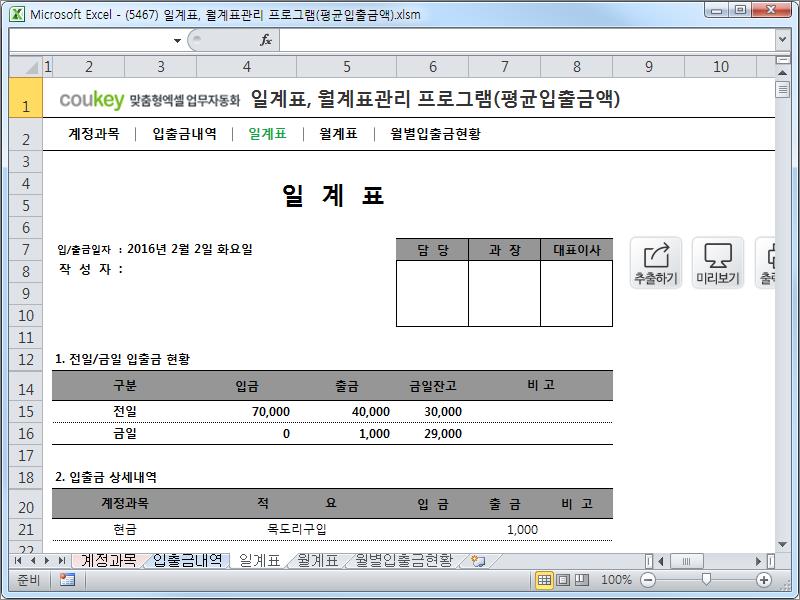Screen dimensions: 800x600
Task: Click the 담 당 approval header cell
Action: [433, 250]
